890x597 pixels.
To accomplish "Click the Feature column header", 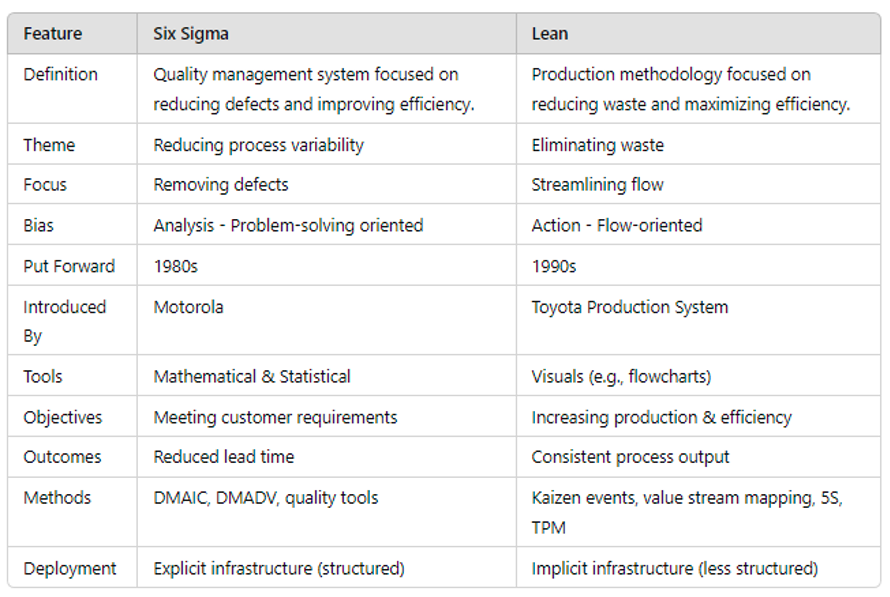I will 53,34.
